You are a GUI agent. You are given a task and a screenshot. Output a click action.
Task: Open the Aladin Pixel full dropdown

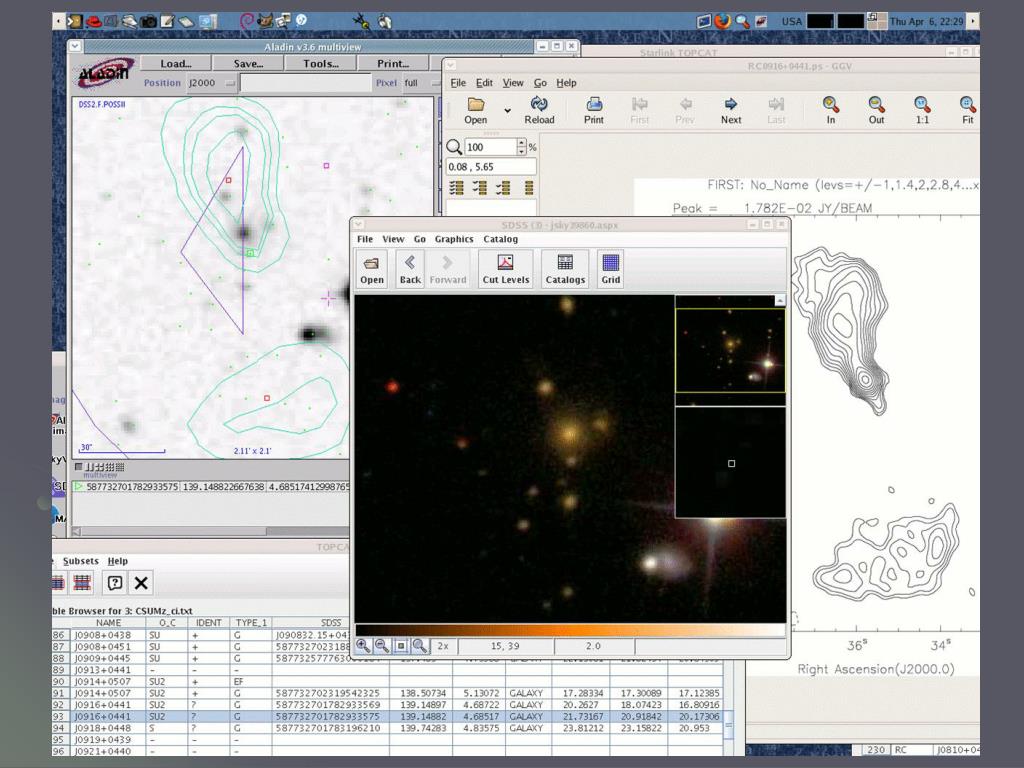(x=421, y=83)
